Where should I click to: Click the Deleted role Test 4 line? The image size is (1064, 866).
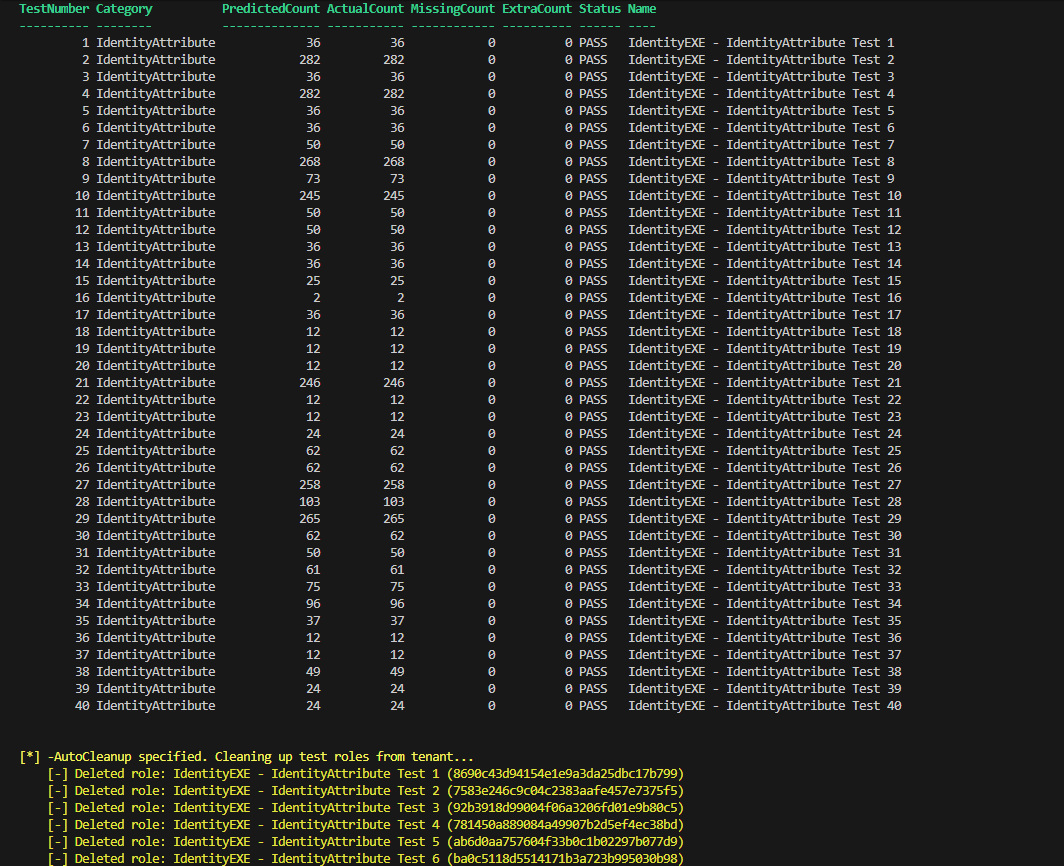click(366, 825)
